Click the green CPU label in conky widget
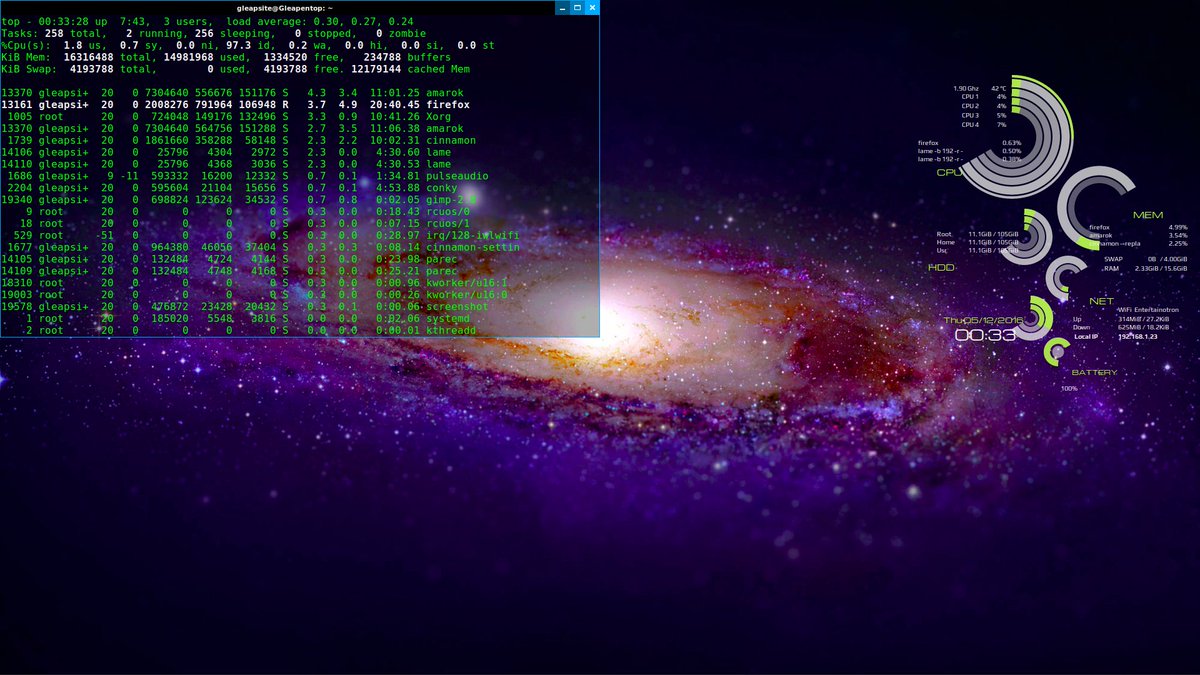1200x675 pixels. click(x=949, y=173)
